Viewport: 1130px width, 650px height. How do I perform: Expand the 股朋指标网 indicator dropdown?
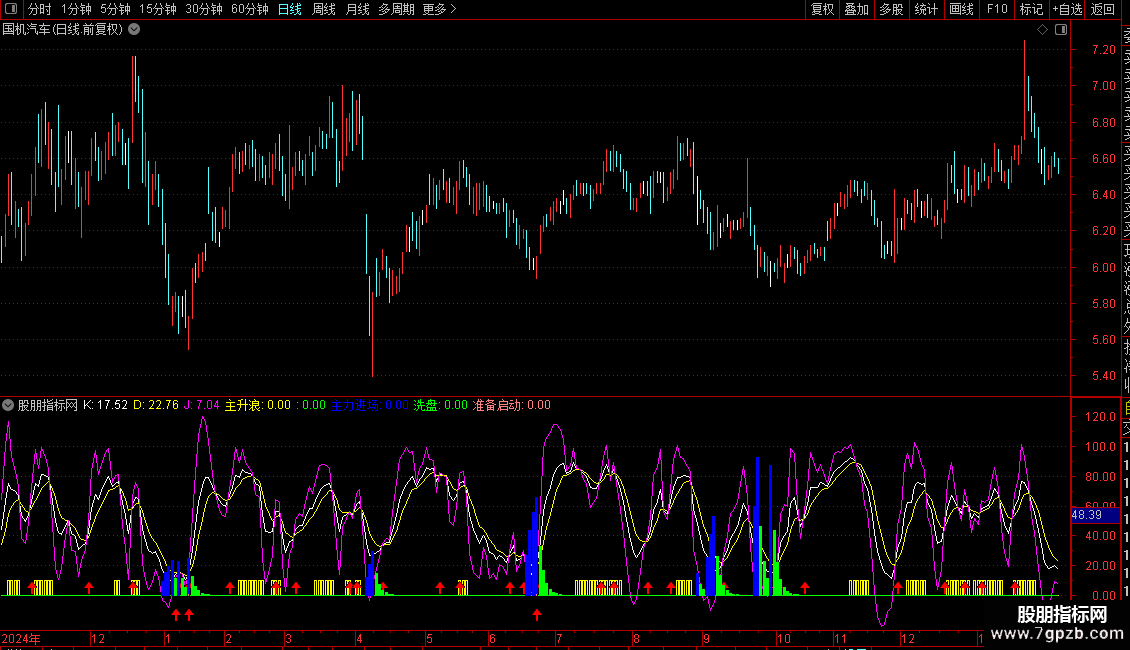click(9, 405)
